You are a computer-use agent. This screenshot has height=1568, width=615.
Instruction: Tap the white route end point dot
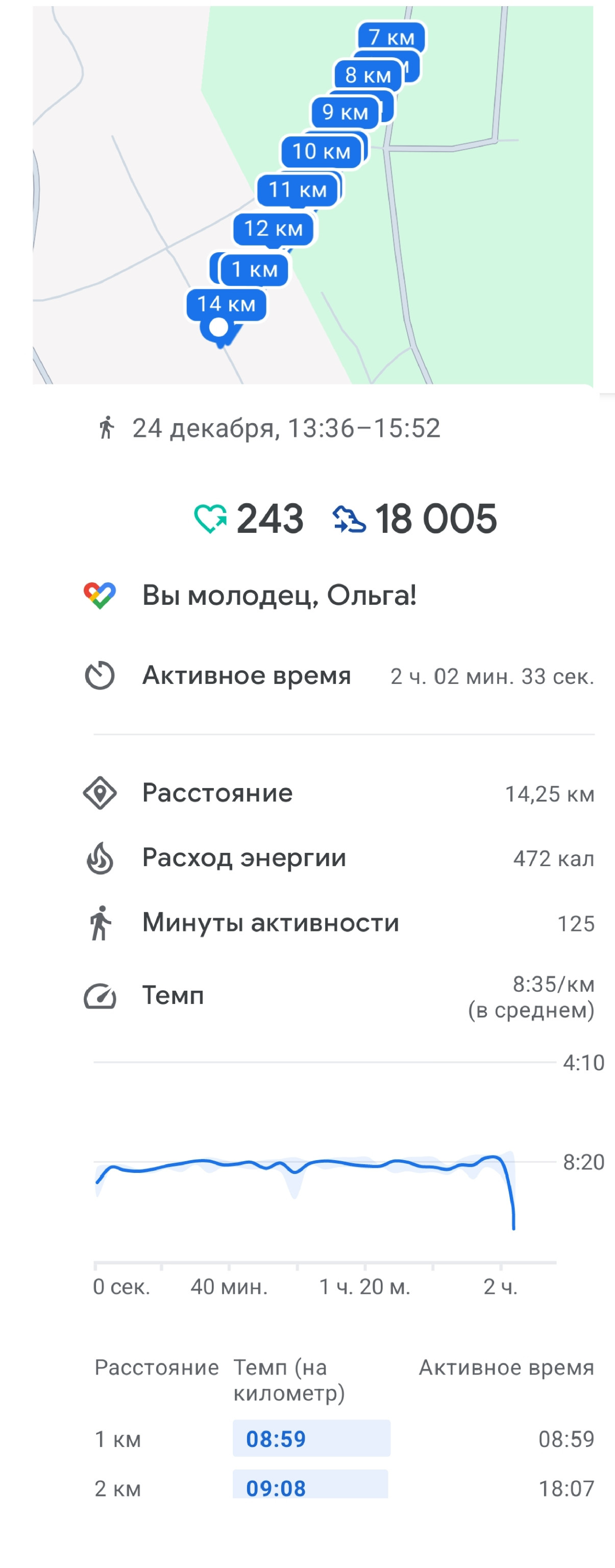(218, 328)
